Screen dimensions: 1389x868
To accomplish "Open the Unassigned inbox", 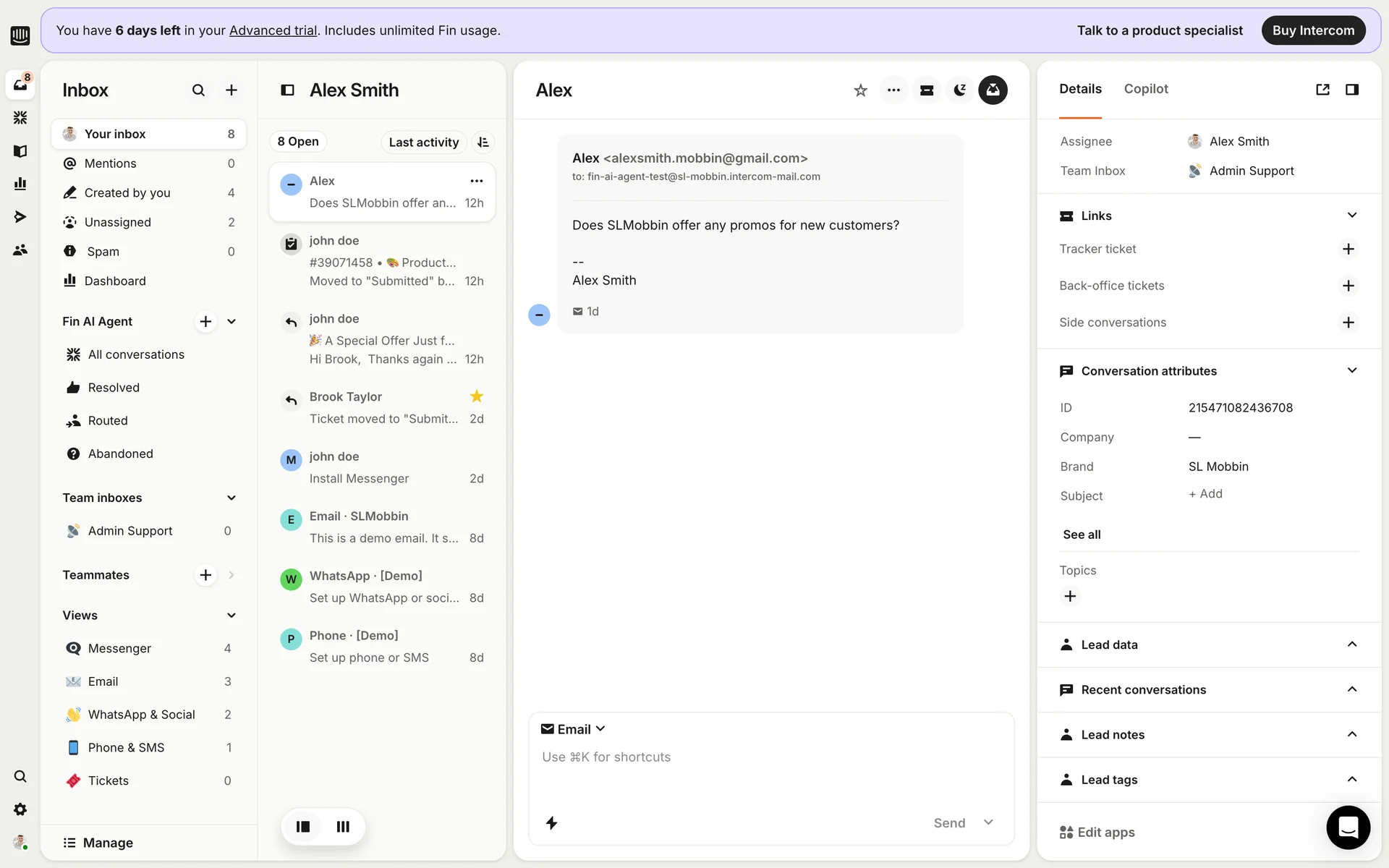I will coord(118,222).
